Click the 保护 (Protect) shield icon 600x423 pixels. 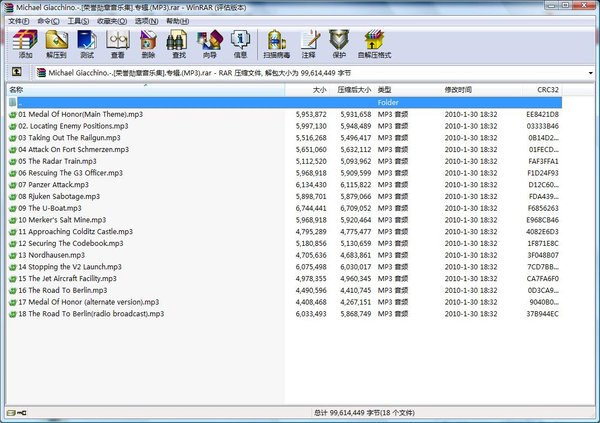pos(339,44)
